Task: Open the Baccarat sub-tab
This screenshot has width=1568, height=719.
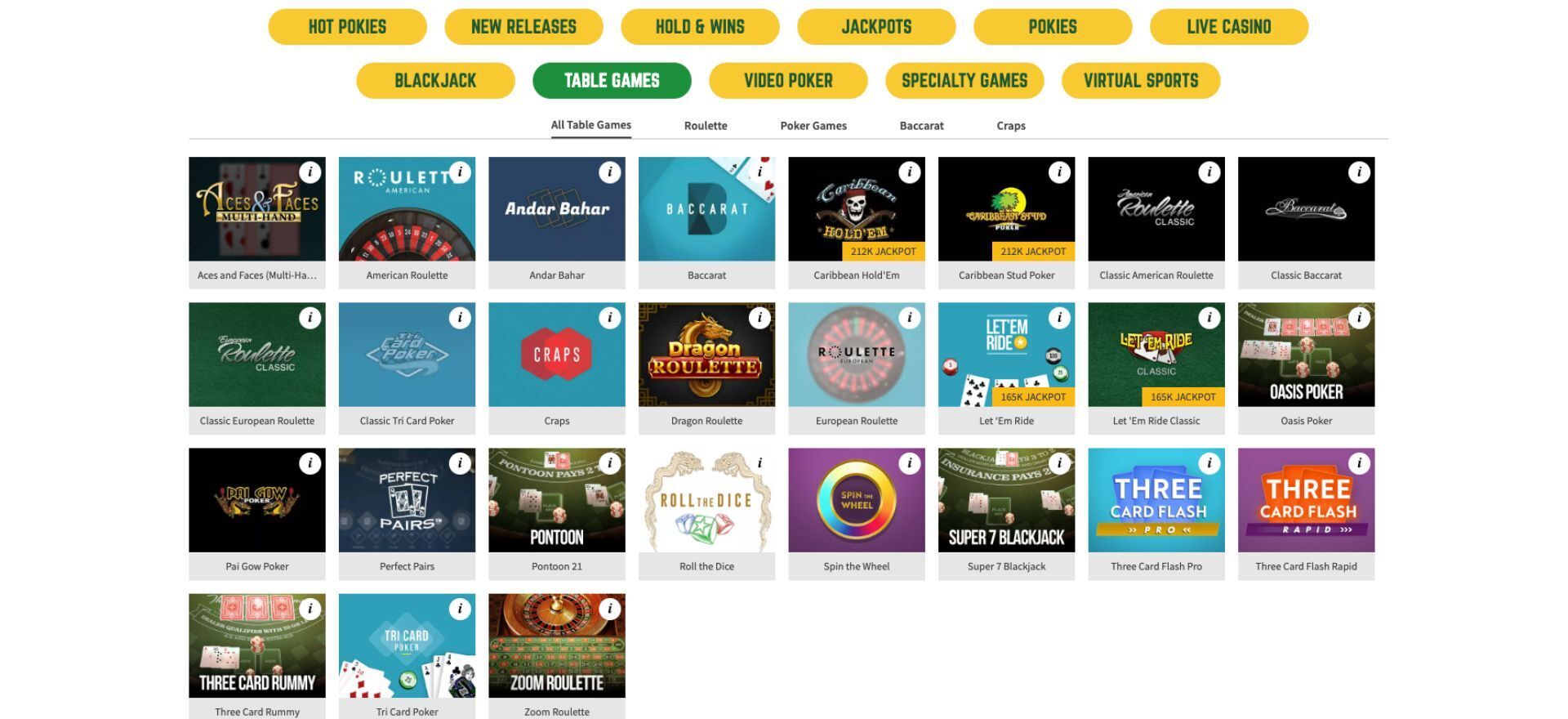Action: 921,126
